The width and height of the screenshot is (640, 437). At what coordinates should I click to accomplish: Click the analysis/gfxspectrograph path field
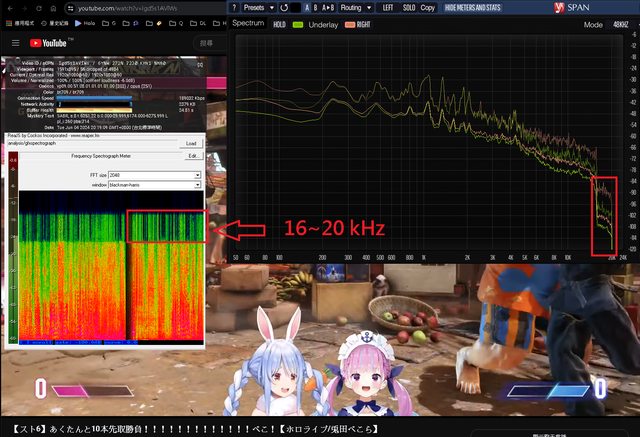point(92,144)
